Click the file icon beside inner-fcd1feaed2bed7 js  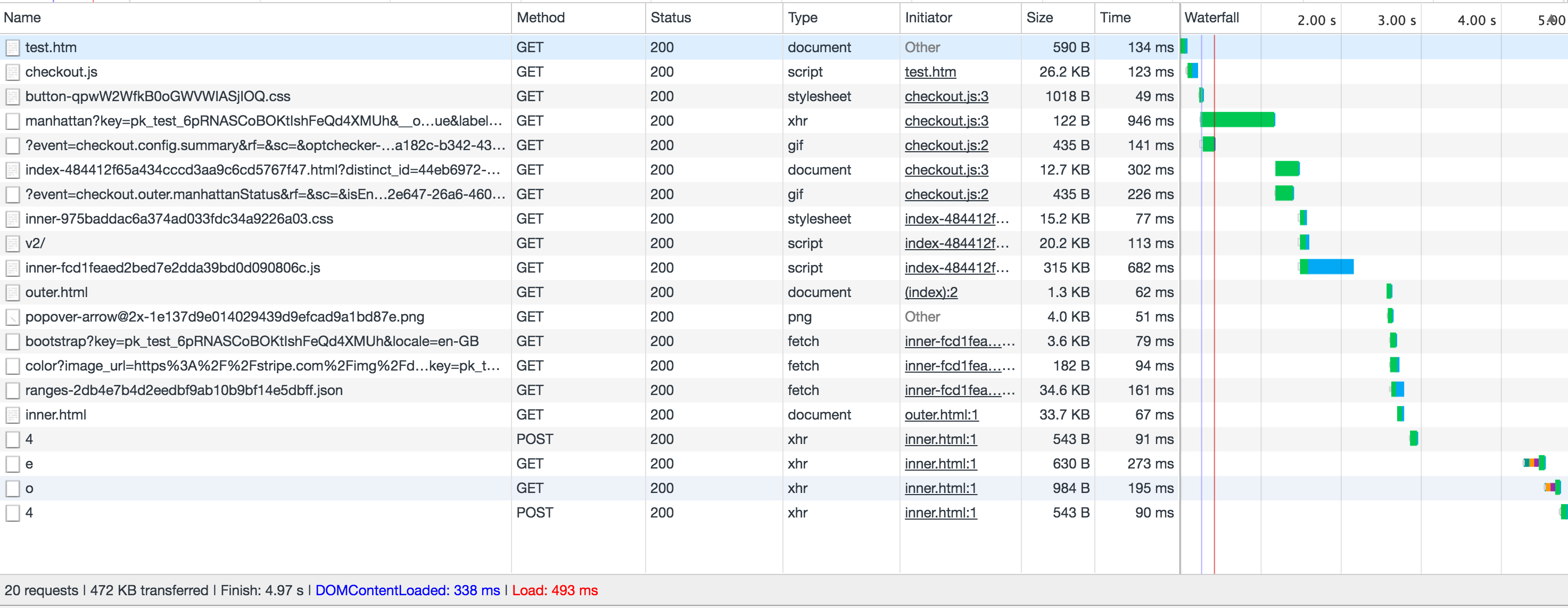[x=12, y=268]
